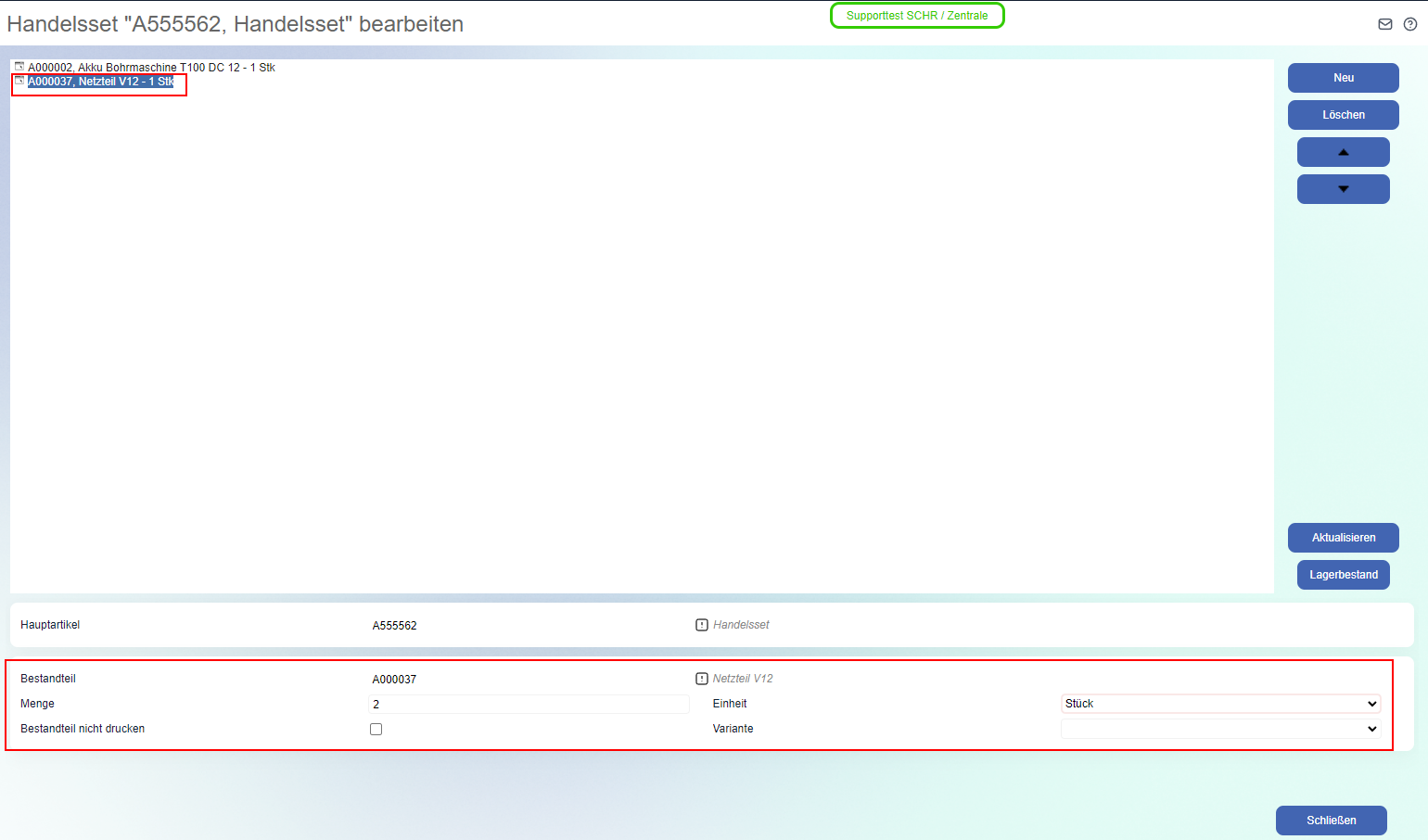The image size is (1428, 840).
Task: Click the Löschen button
Action: tap(1344, 115)
